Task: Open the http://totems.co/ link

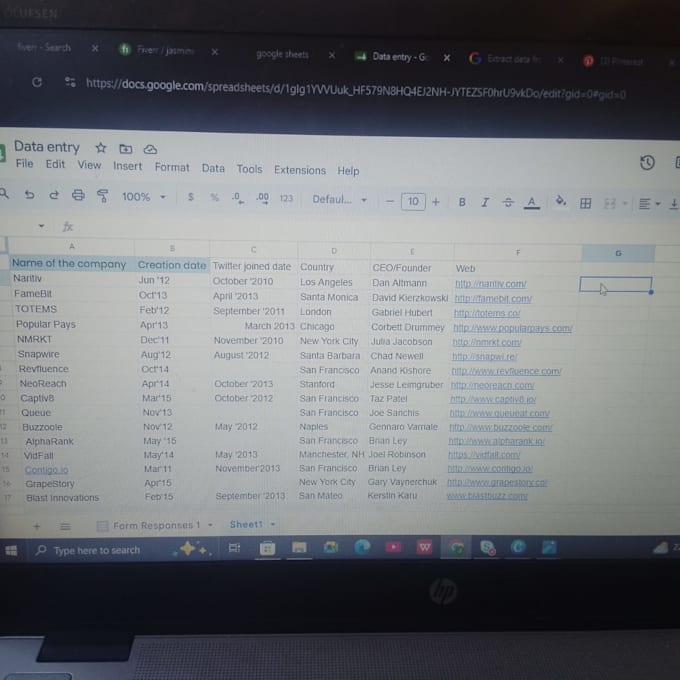Action: coord(487,313)
